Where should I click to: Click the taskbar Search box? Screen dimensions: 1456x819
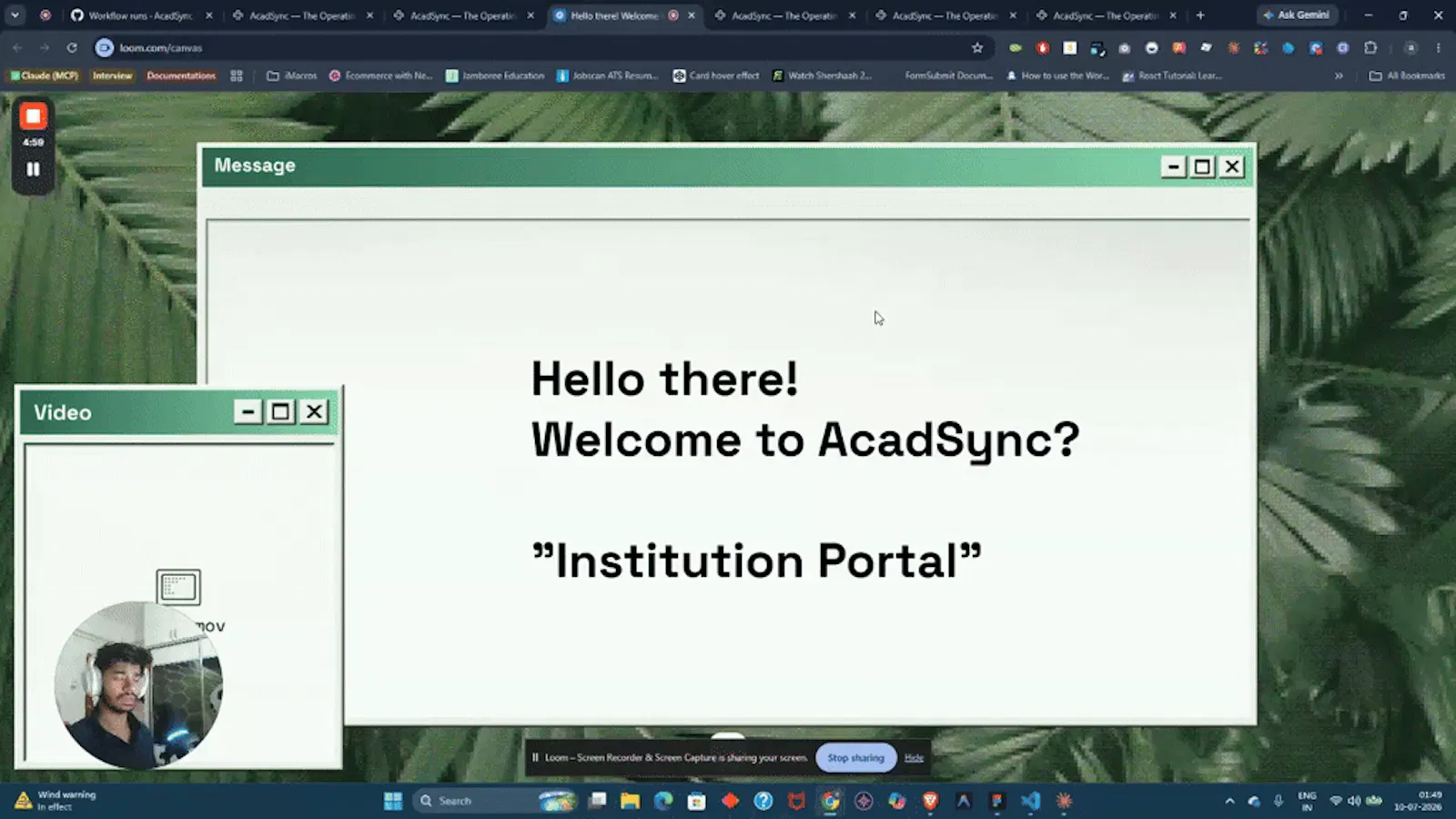click(x=496, y=801)
